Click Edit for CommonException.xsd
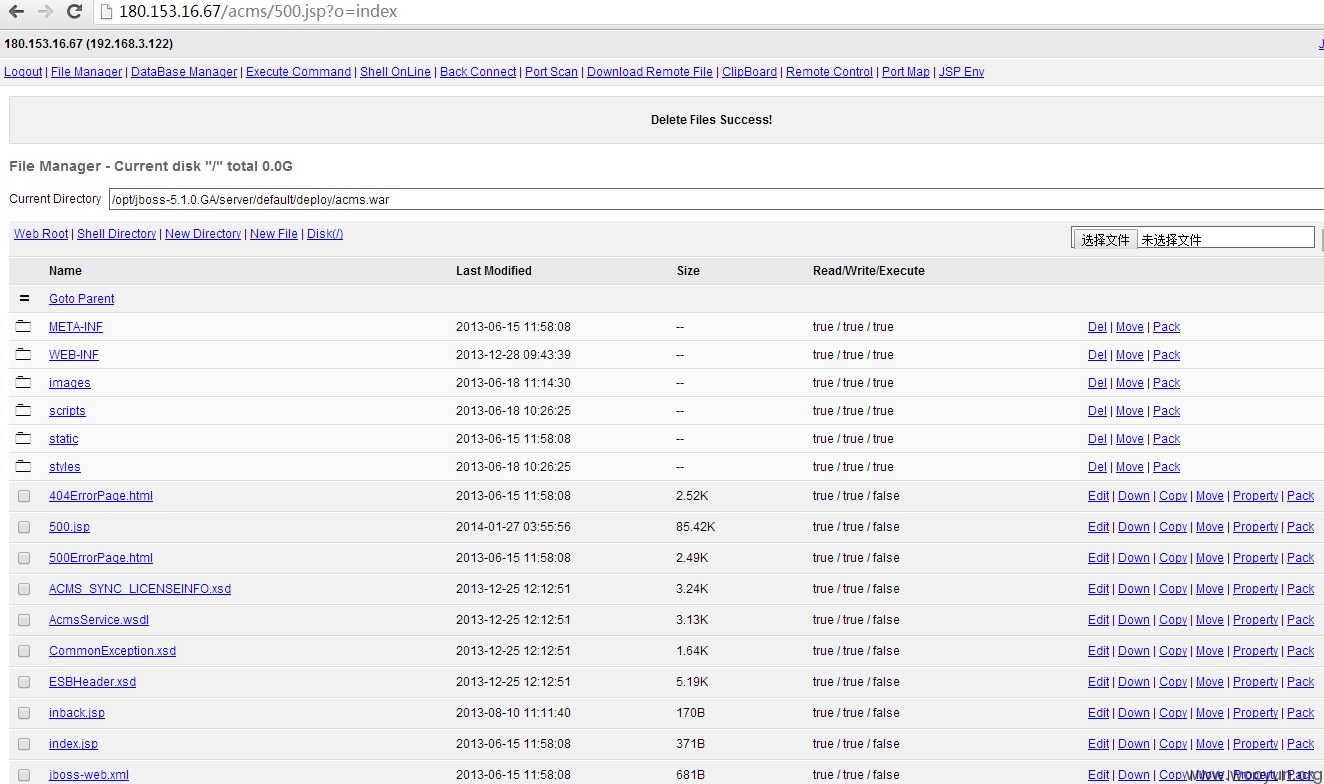This screenshot has height=784, width=1324. tap(1098, 651)
